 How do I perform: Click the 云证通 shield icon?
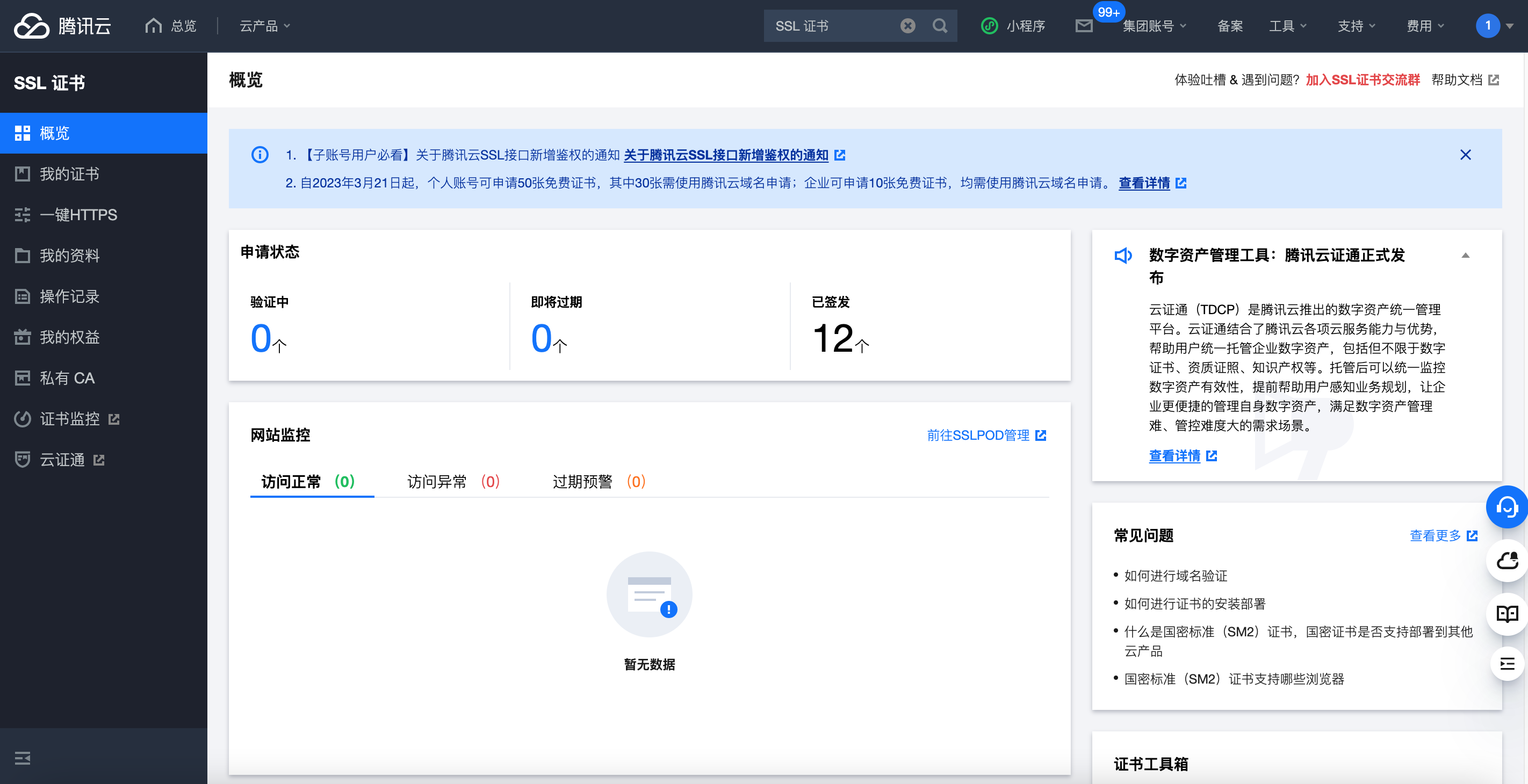pyautogui.click(x=23, y=460)
